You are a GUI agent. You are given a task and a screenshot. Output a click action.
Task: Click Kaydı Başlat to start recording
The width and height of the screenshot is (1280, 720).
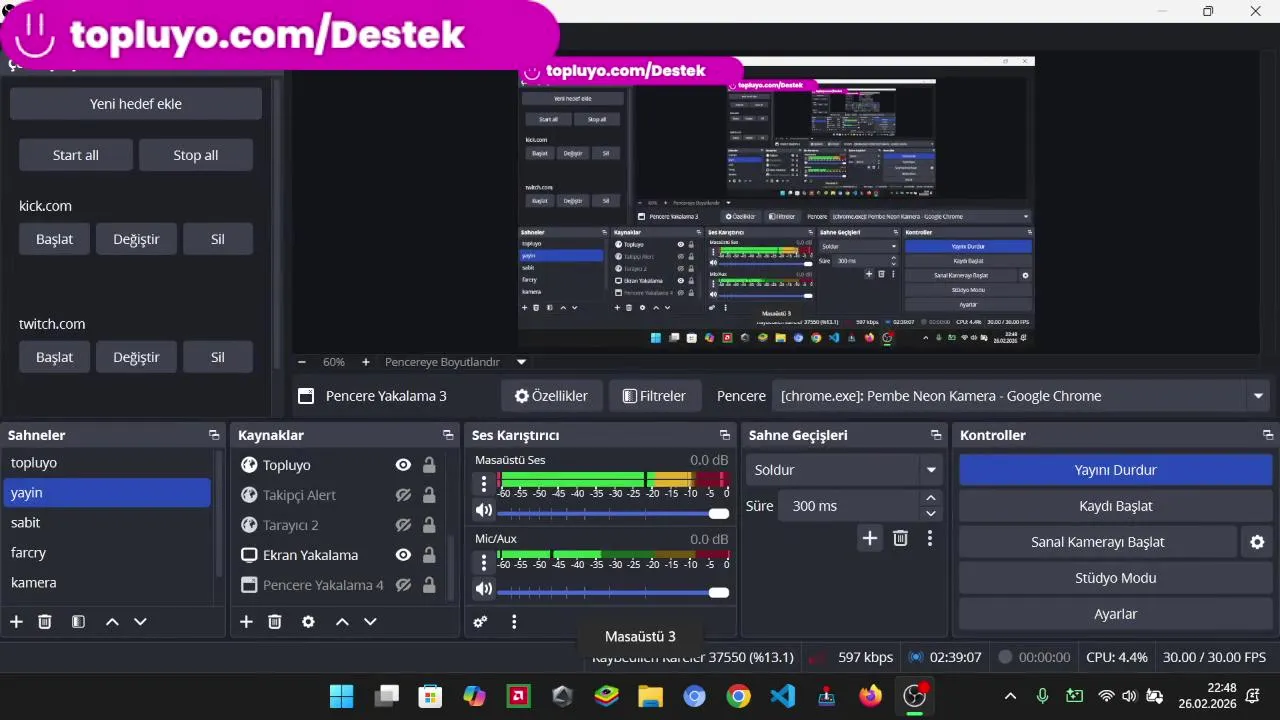point(1115,506)
